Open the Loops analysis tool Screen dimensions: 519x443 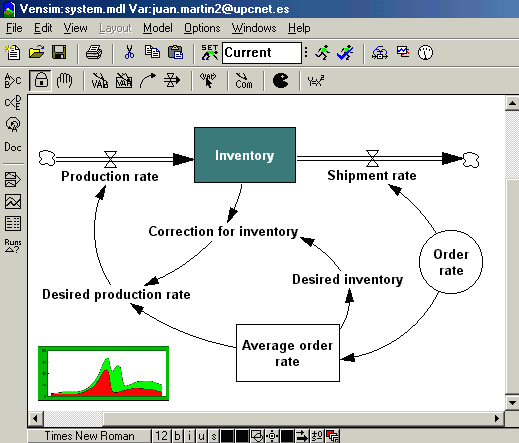(x=13, y=125)
